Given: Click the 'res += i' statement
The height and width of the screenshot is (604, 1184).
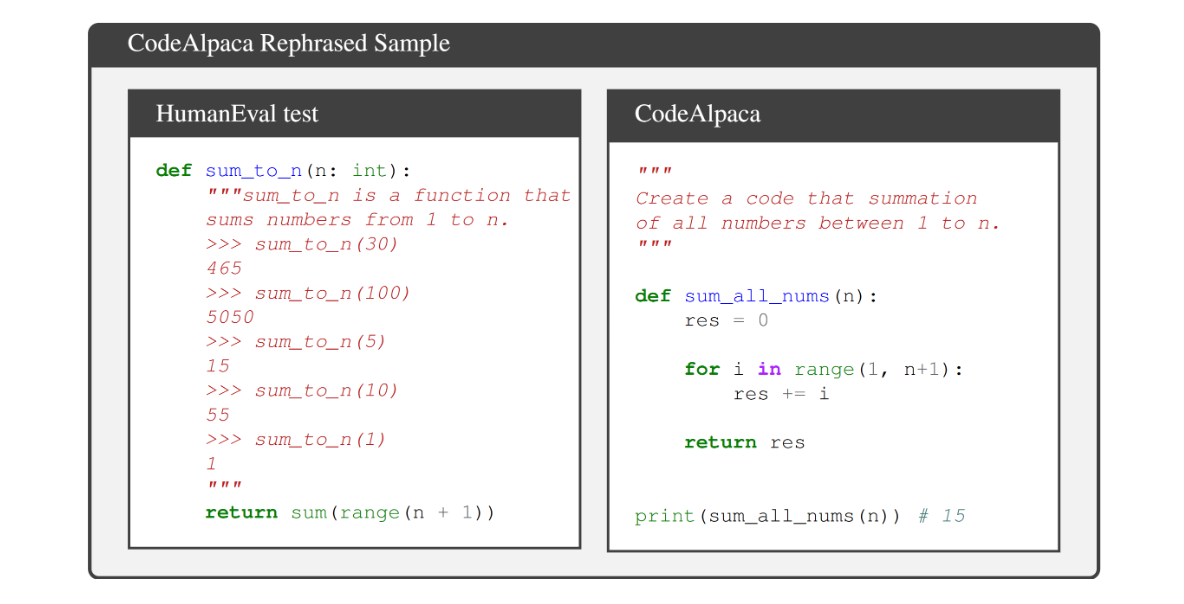Looking at the screenshot, I should click(x=781, y=394).
